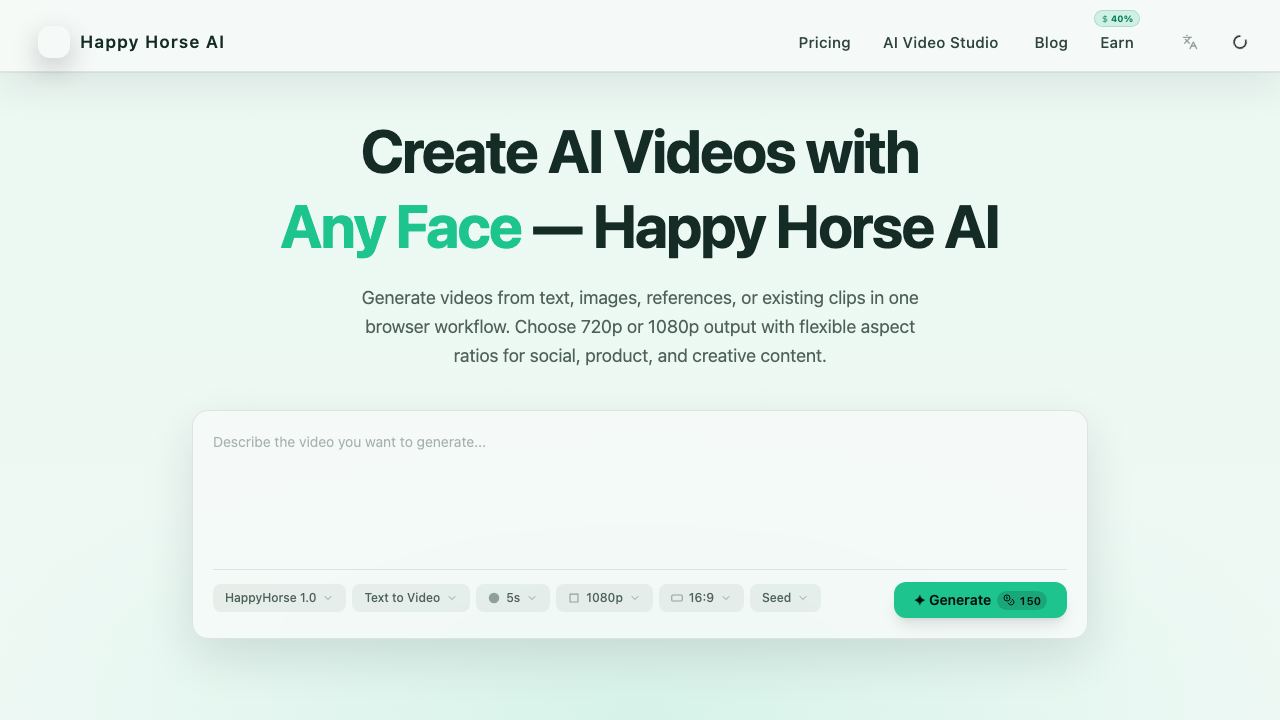The image size is (1280, 720).
Task: Click the Happy Horse AI brand name
Action: pos(152,42)
